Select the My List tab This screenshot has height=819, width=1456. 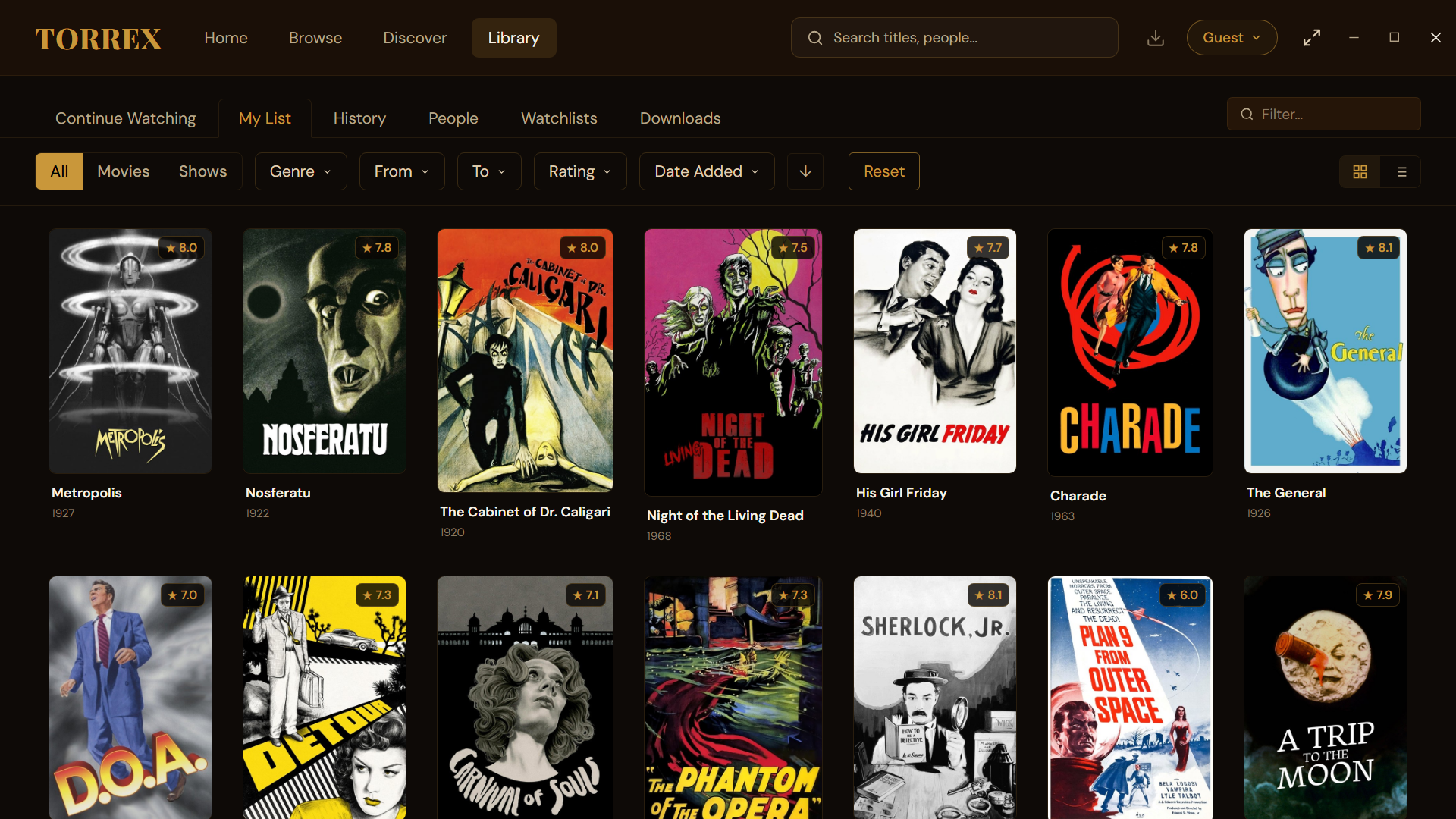(x=265, y=118)
